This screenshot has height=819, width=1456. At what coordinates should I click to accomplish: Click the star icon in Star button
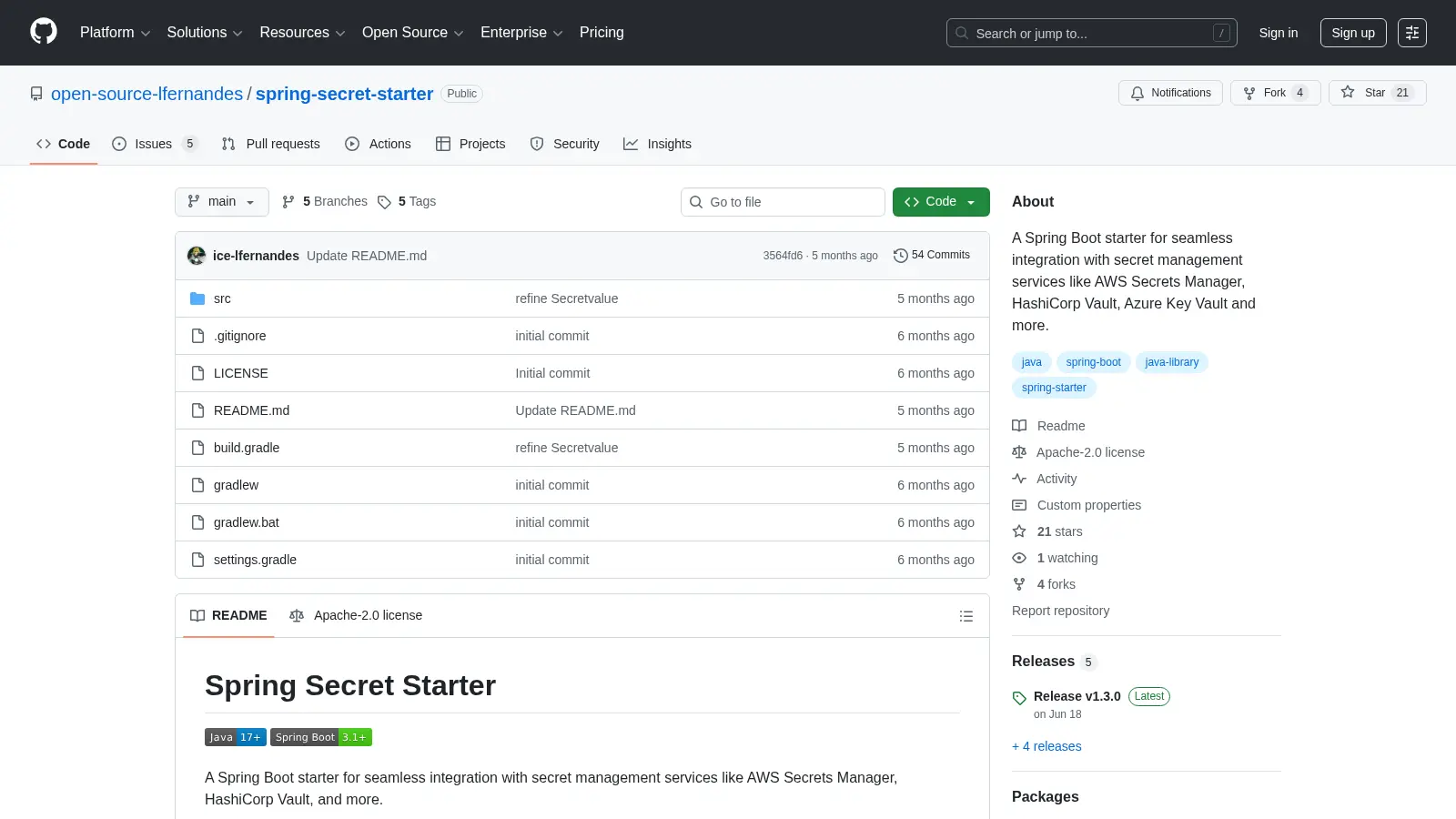1348,92
